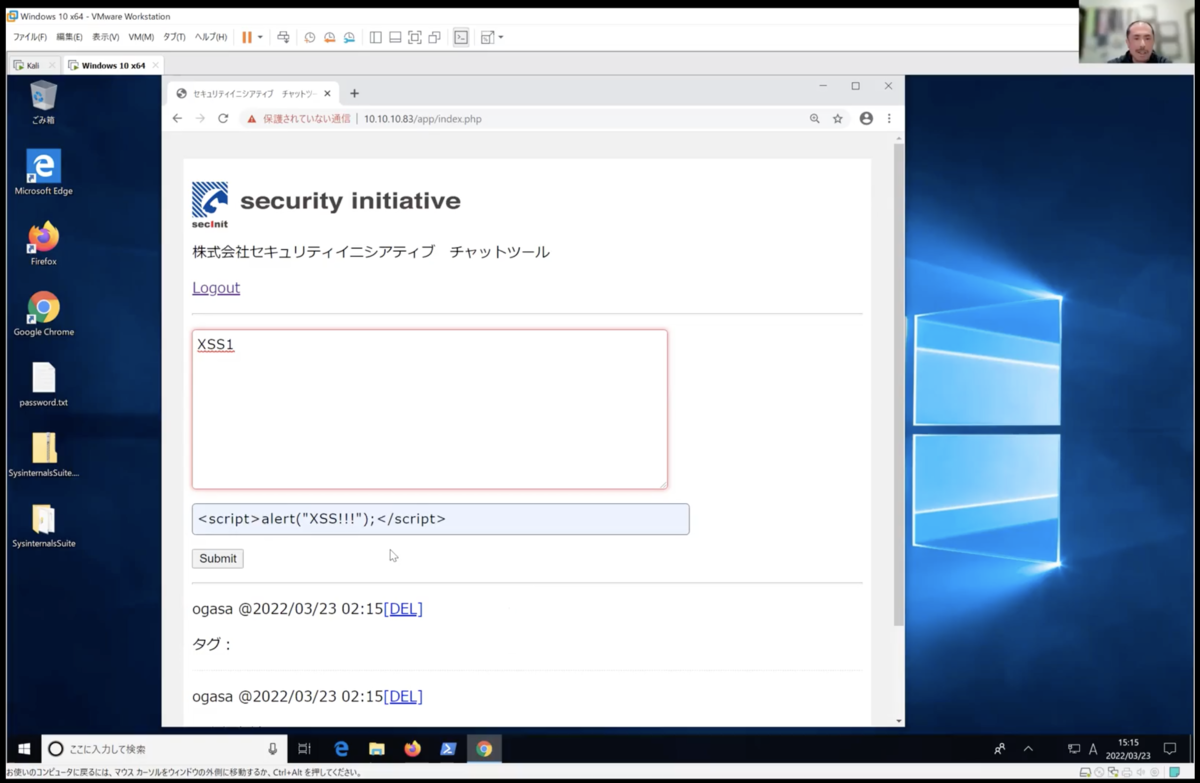
Task: Select the Microsoft Edge desktop shortcut
Action: pos(43,172)
